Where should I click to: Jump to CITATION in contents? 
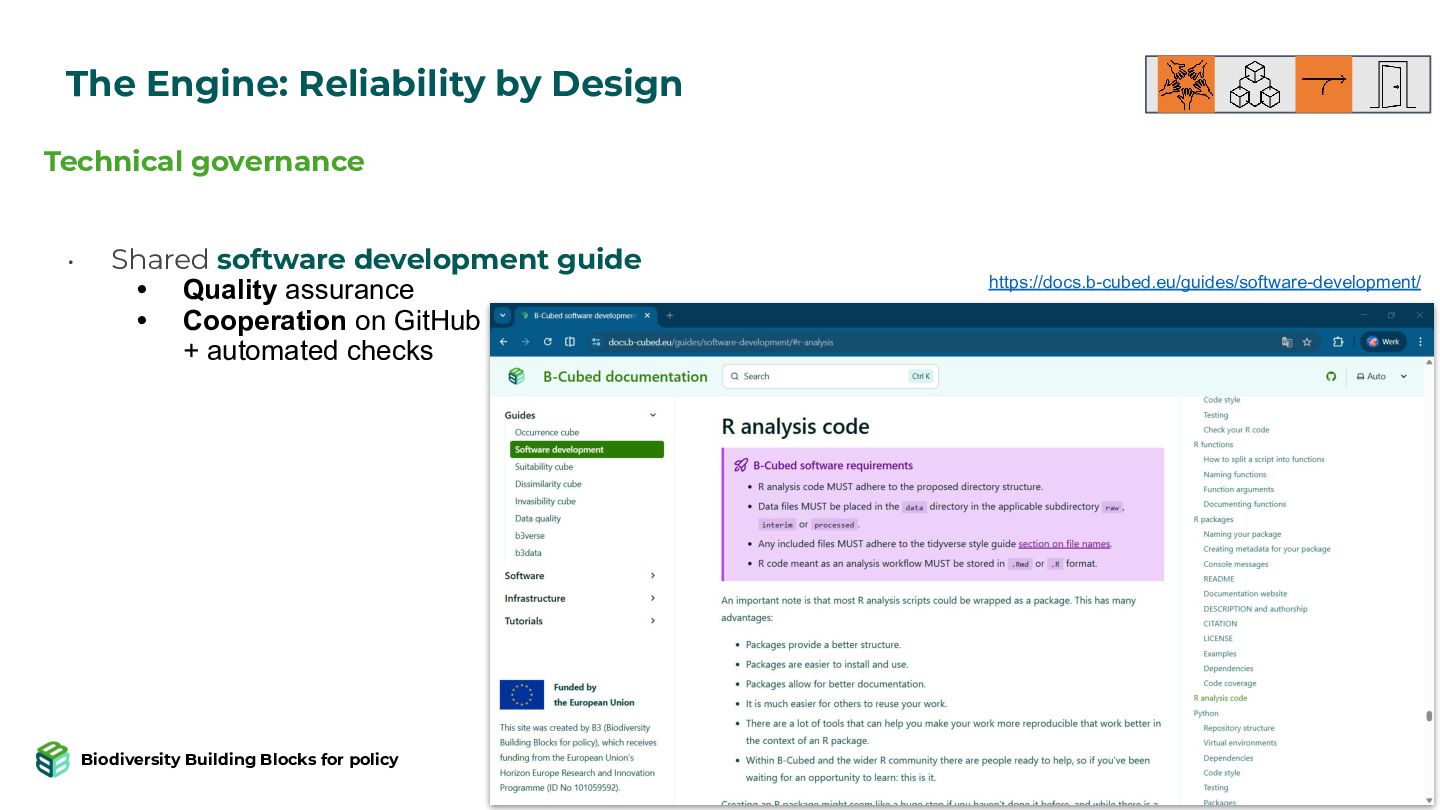(1220, 624)
